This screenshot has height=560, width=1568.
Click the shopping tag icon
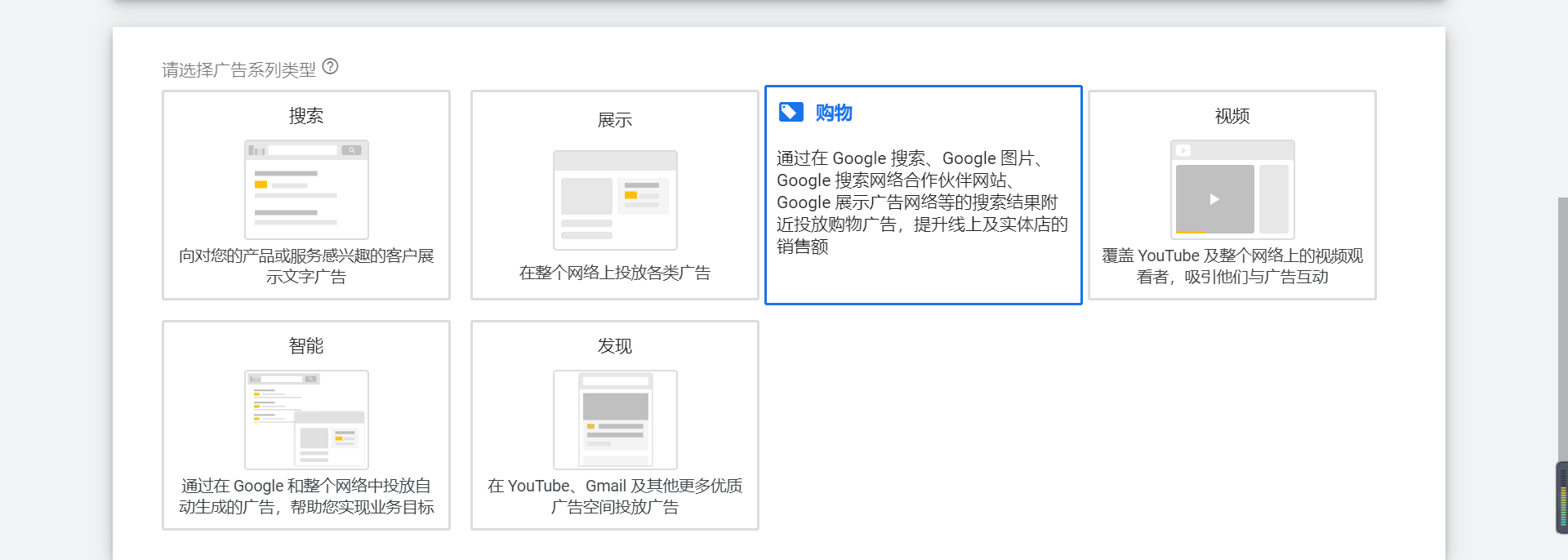tap(791, 112)
